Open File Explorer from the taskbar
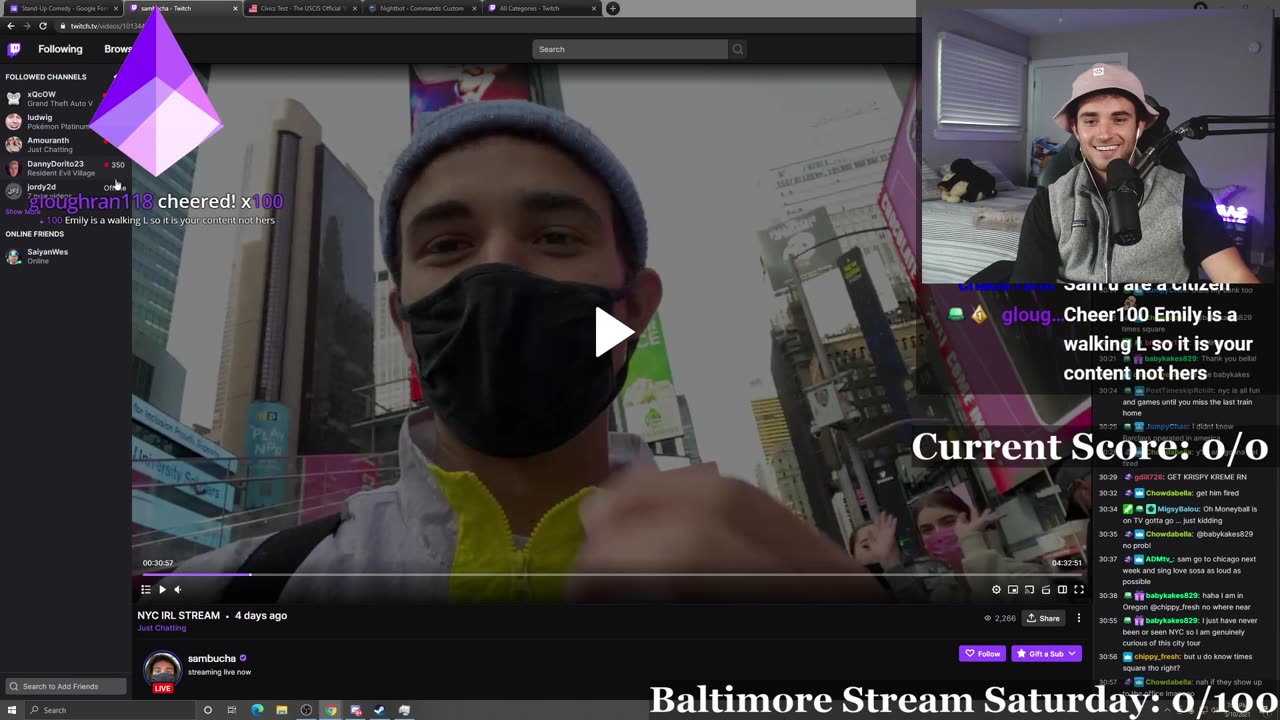1280x720 pixels. pyautogui.click(x=282, y=710)
